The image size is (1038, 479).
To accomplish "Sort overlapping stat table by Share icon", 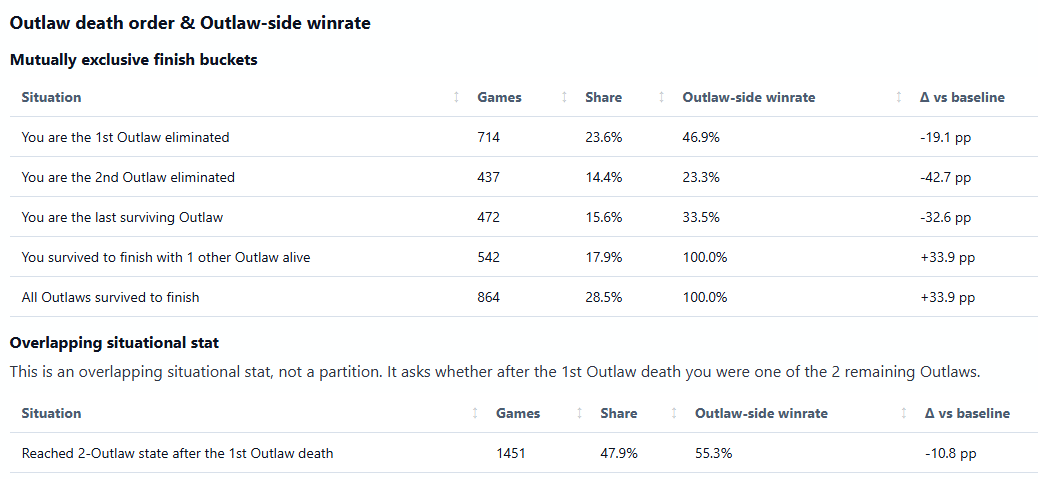I will (674, 414).
